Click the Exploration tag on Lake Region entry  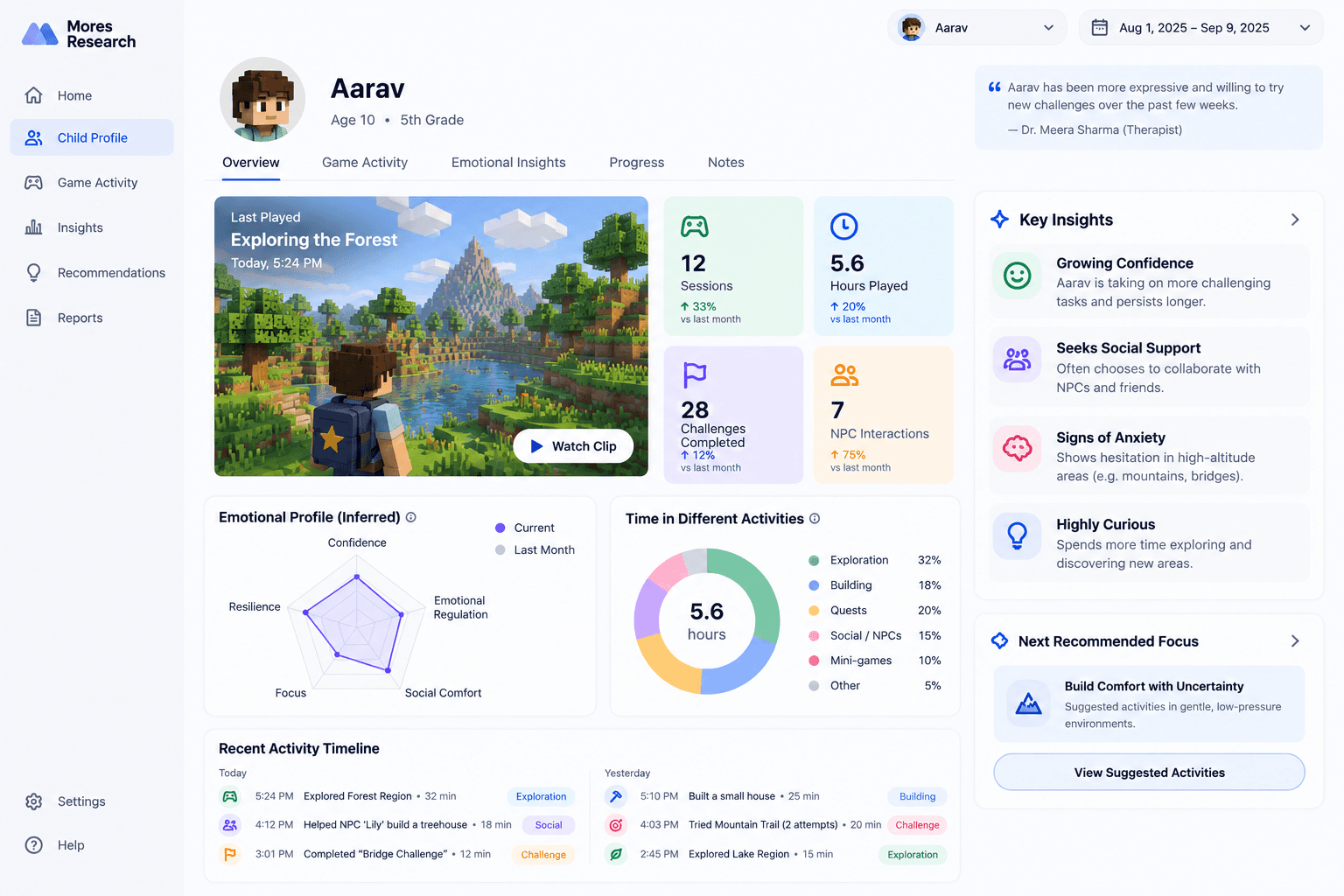click(913, 855)
